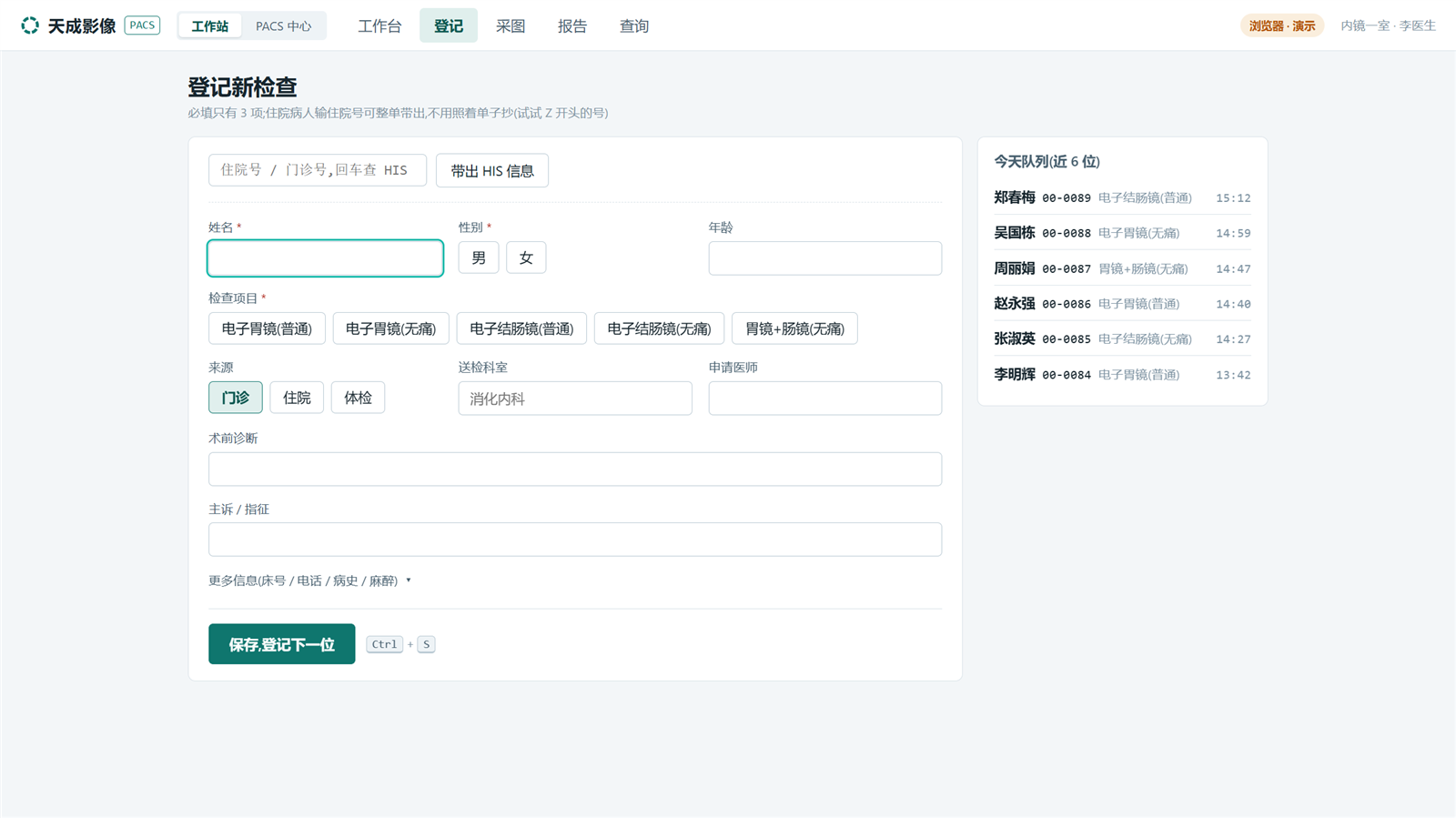The height and width of the screenshot is (818, 1456).
Task: Click the 浏览器·演示 badge
Action: click(1282, 25)
